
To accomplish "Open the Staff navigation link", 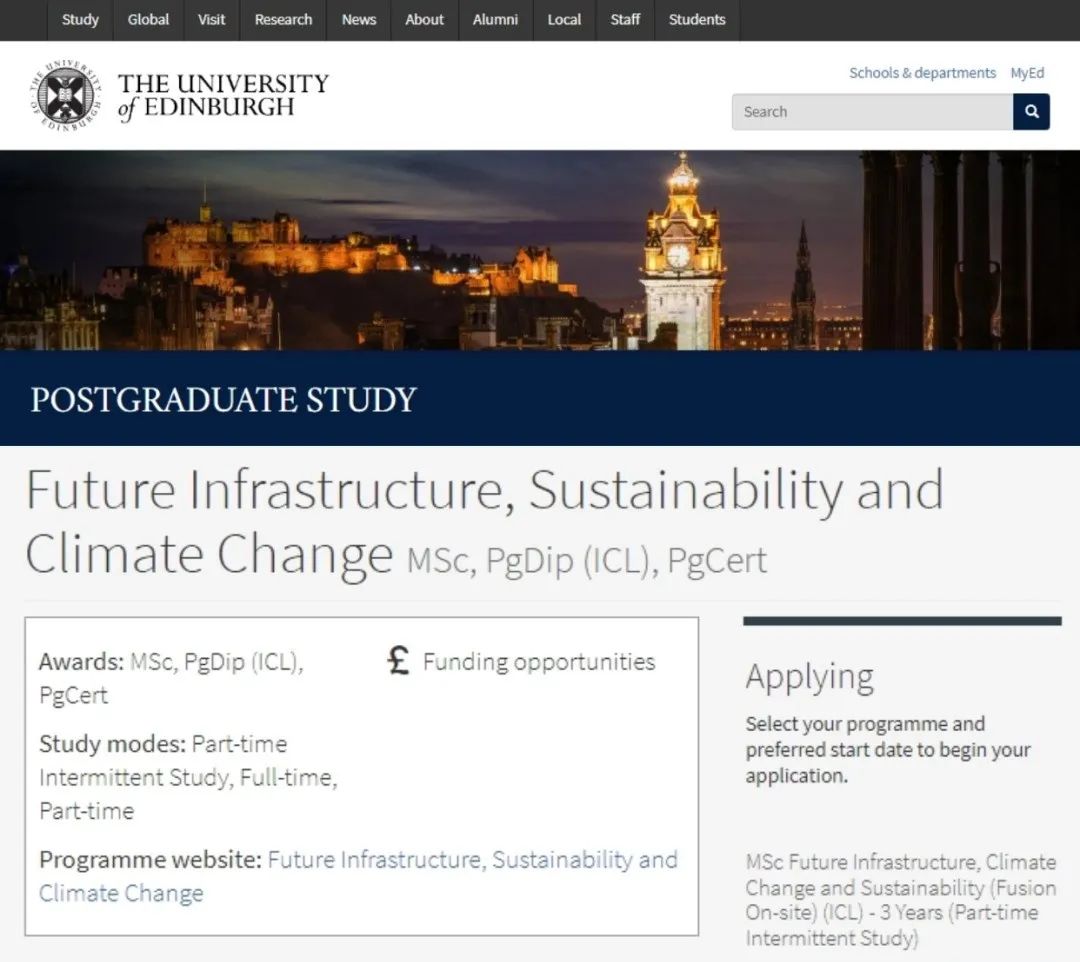I will point(625,20).
